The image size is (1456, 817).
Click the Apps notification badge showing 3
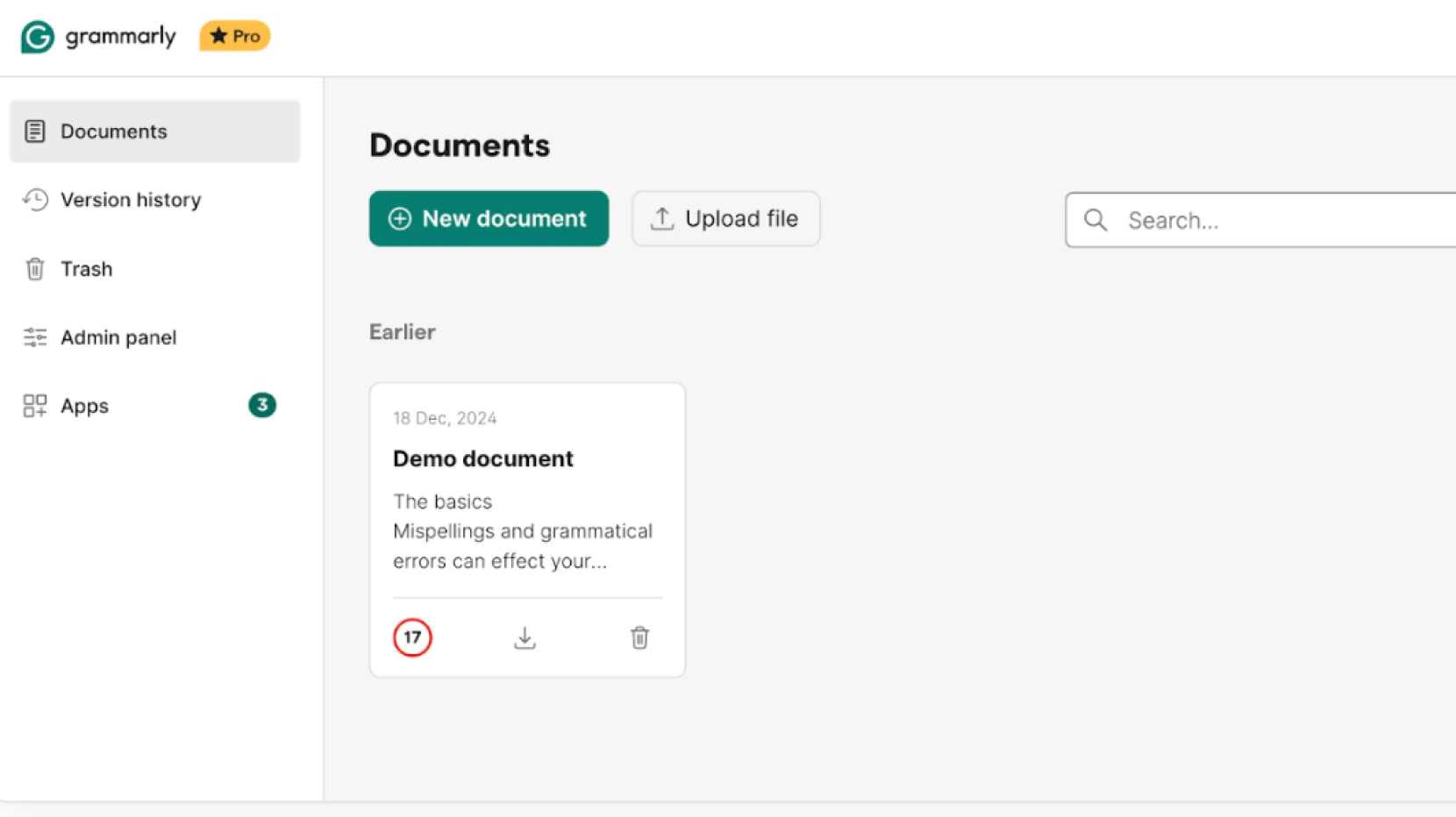pyautogui.click(x=261, y=405)
